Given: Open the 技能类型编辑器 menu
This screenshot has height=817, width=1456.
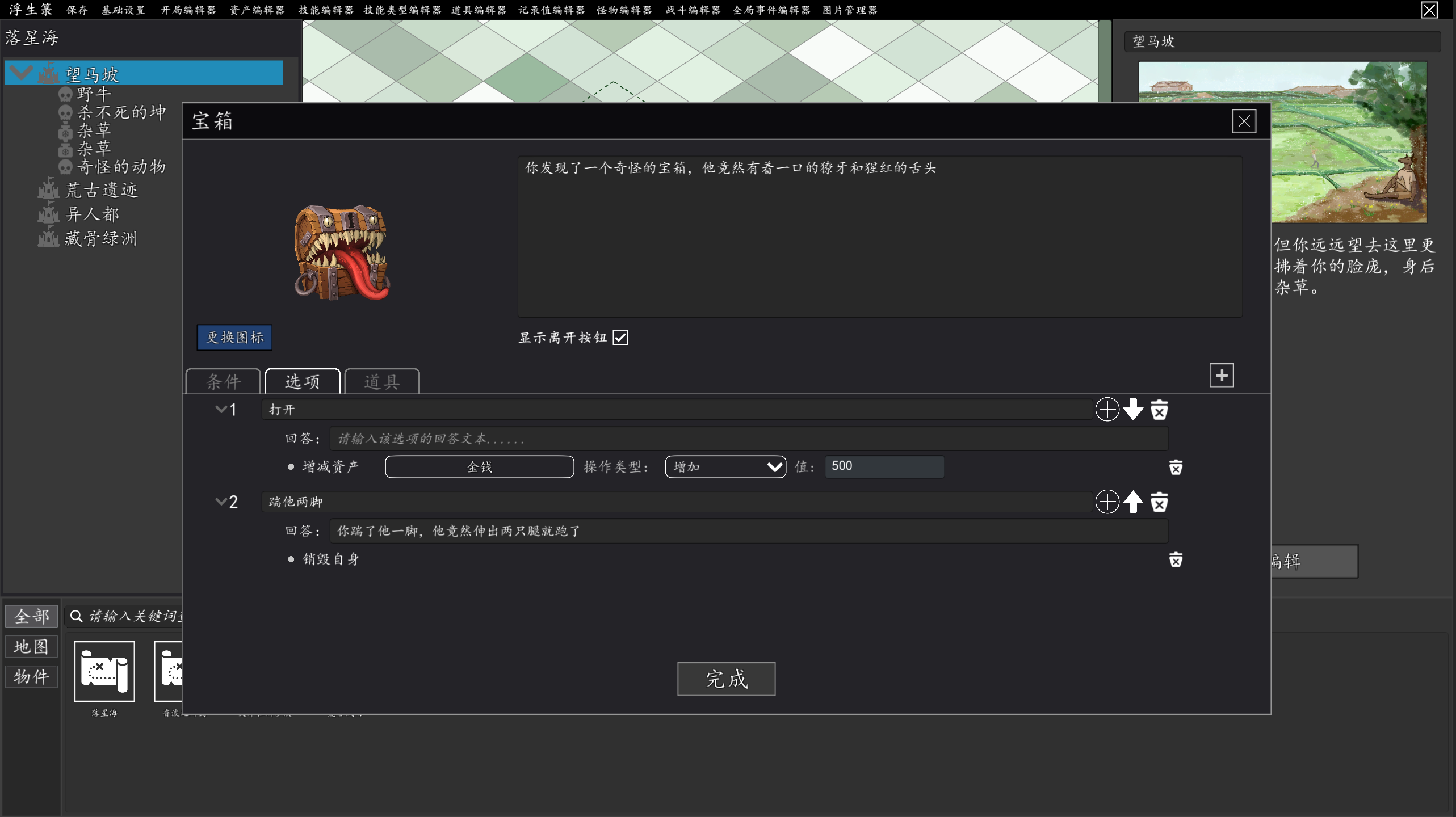Looking at the screenshot, I should (x=402, y=10).
